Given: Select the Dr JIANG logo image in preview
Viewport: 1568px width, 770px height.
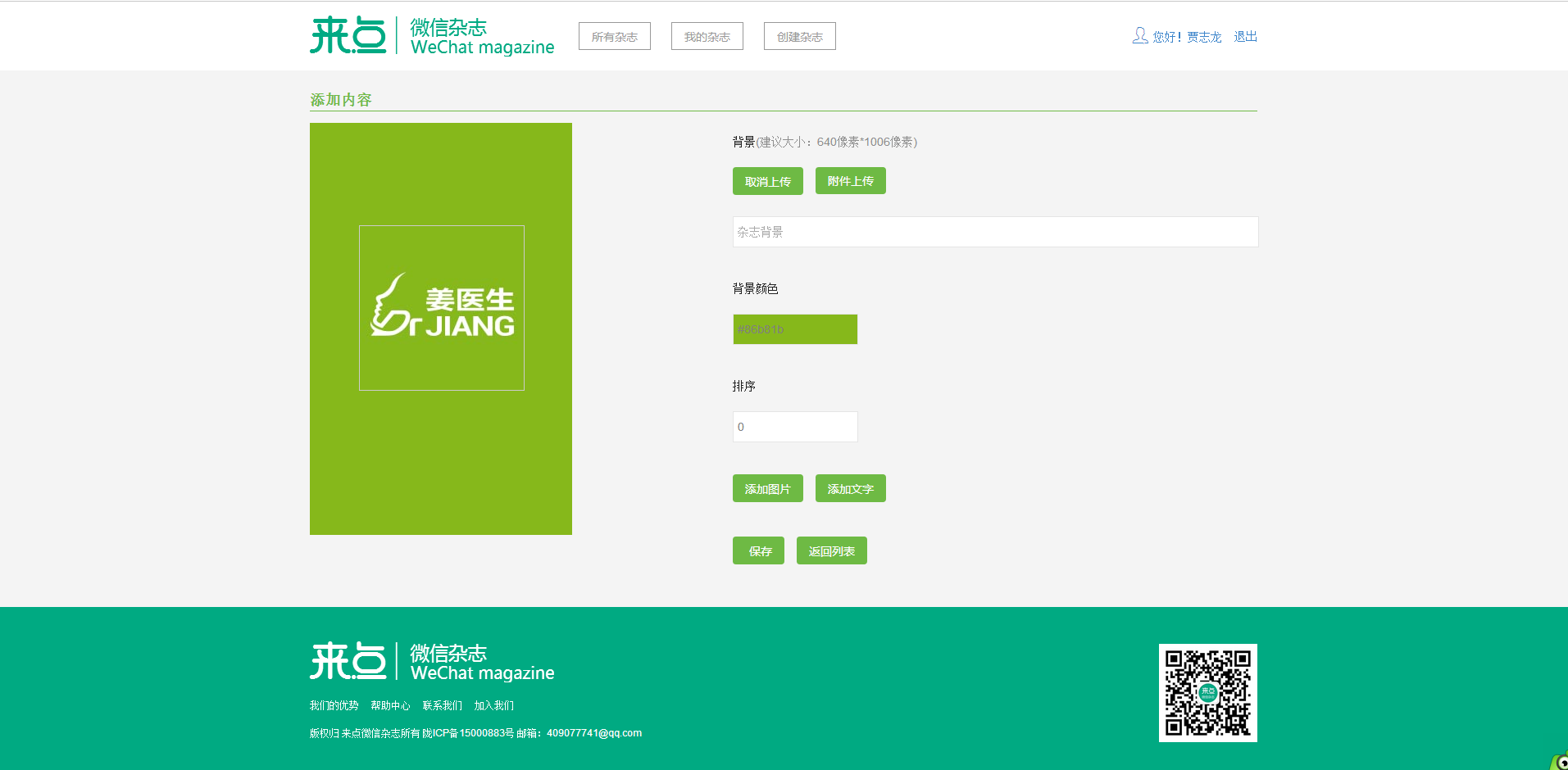Looking at the screenshot, I should [x=442, y=308].
